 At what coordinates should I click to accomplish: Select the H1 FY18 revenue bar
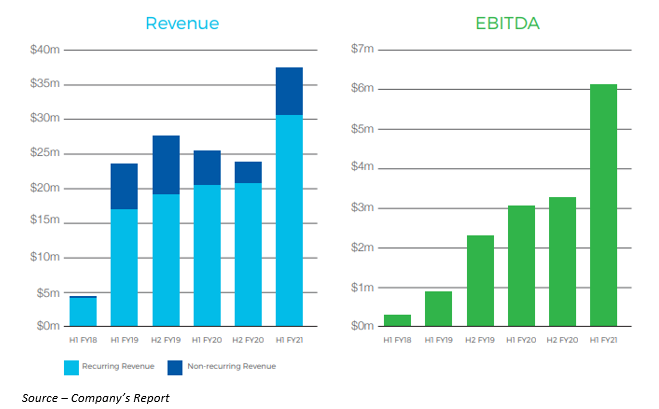(x=83, y=312)
